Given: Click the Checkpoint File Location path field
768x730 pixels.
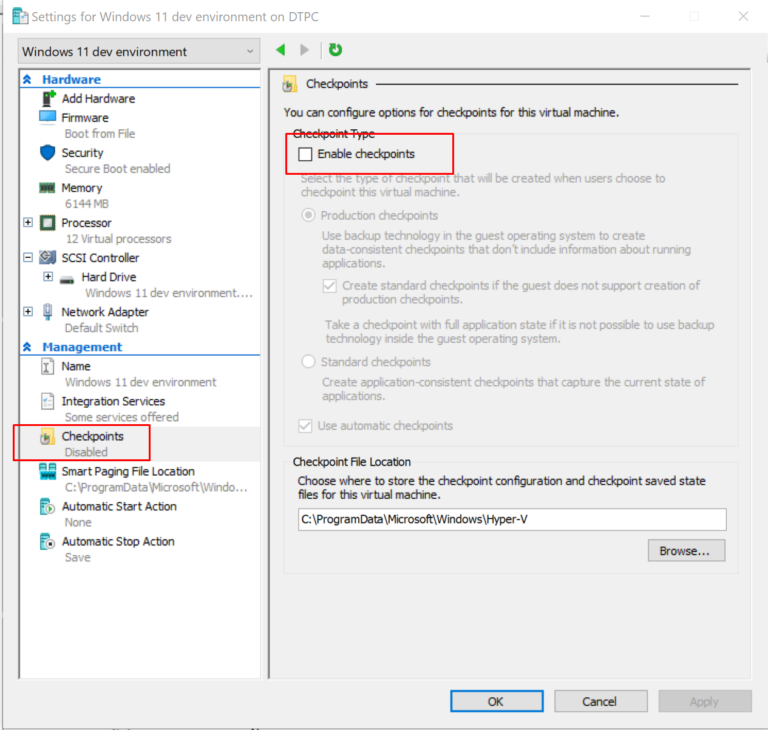Looking at the screenshot, I should click(x=512, y=519).
